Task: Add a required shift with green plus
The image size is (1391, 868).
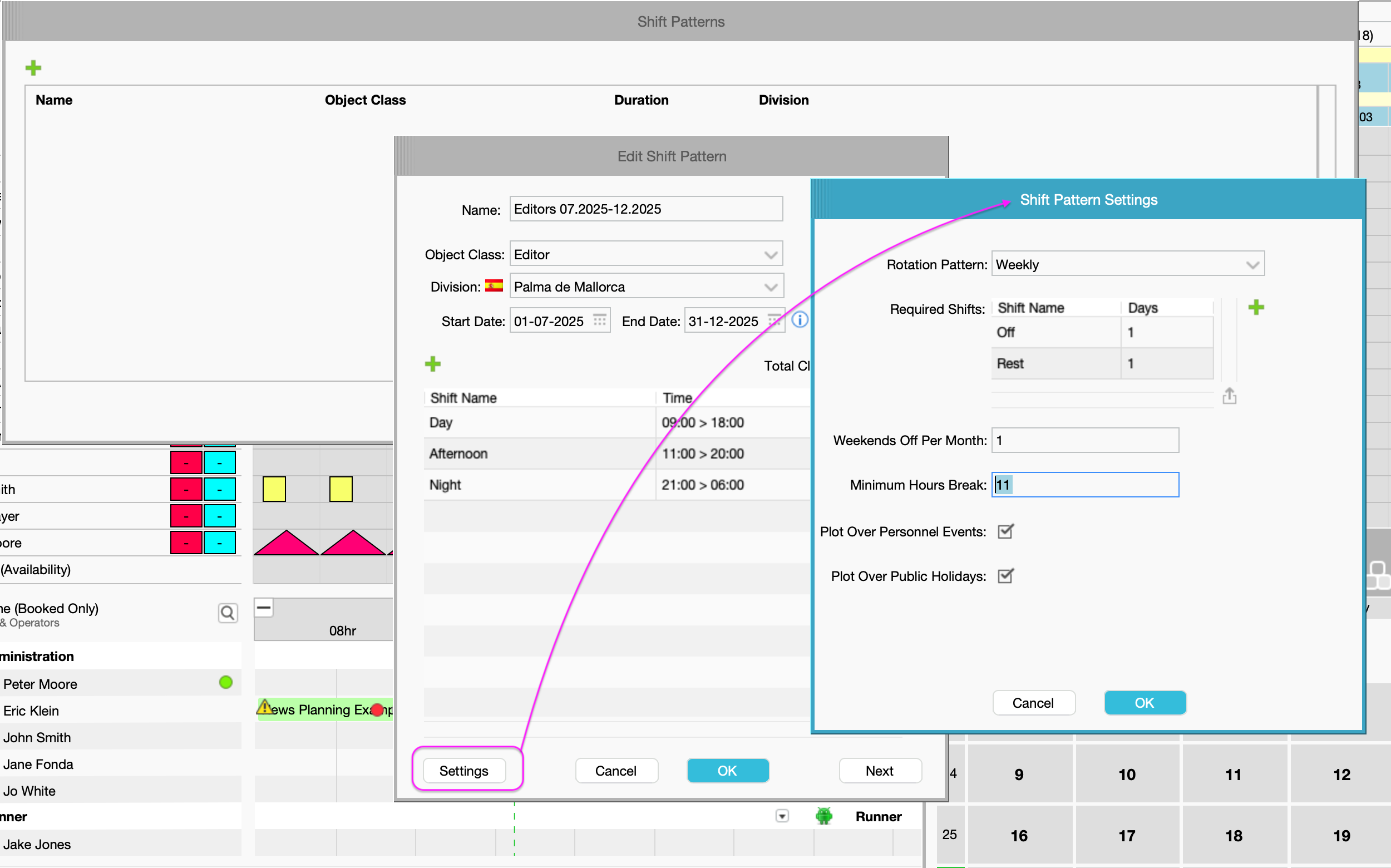Action: click(1256, 308)
